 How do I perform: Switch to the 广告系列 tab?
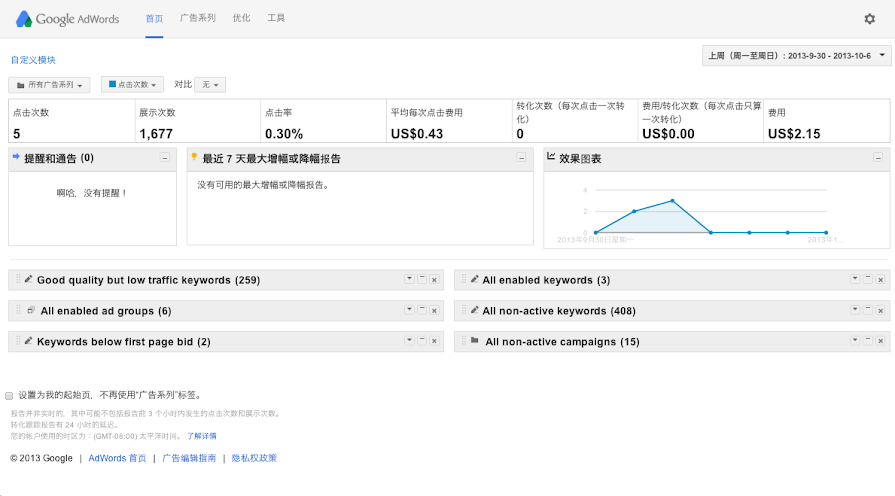pos(197,18)
